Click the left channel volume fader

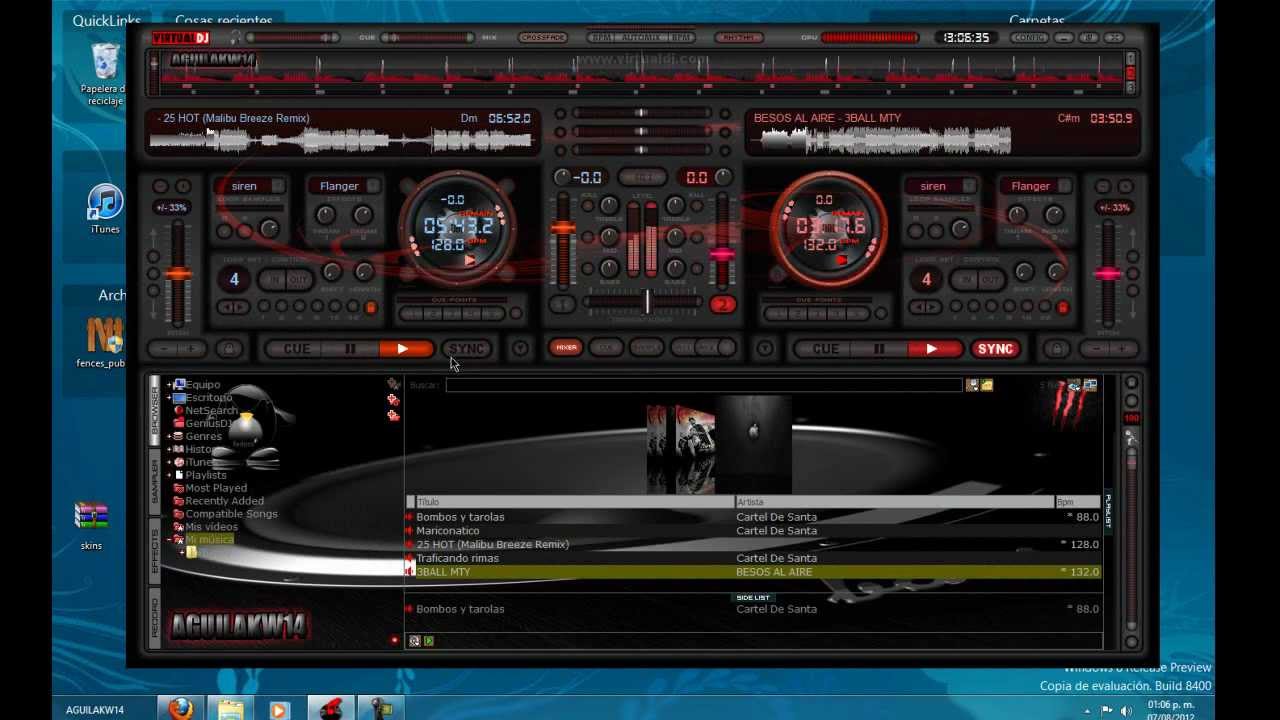563,228
